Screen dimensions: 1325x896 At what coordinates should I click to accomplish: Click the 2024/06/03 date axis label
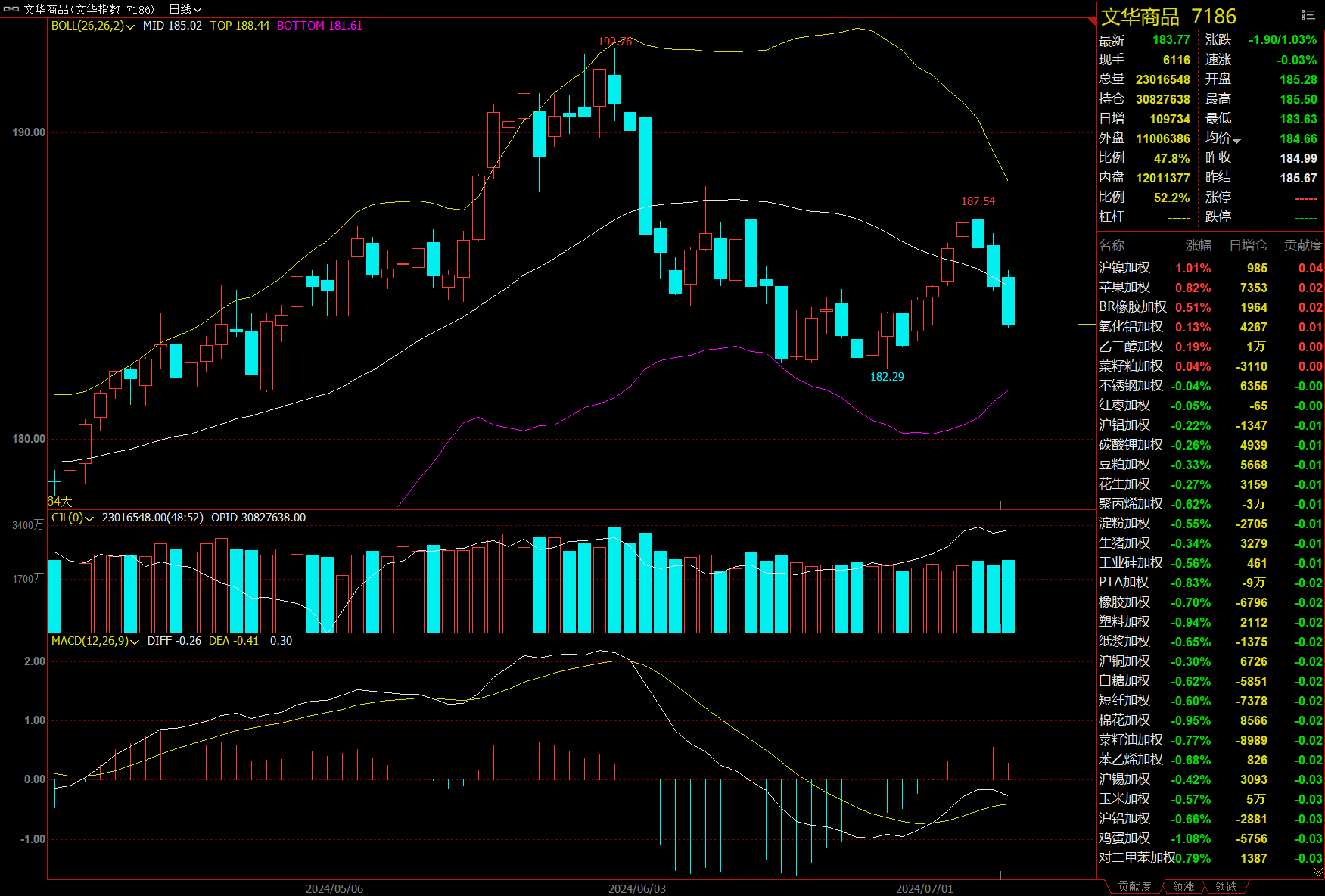(637, 888)
